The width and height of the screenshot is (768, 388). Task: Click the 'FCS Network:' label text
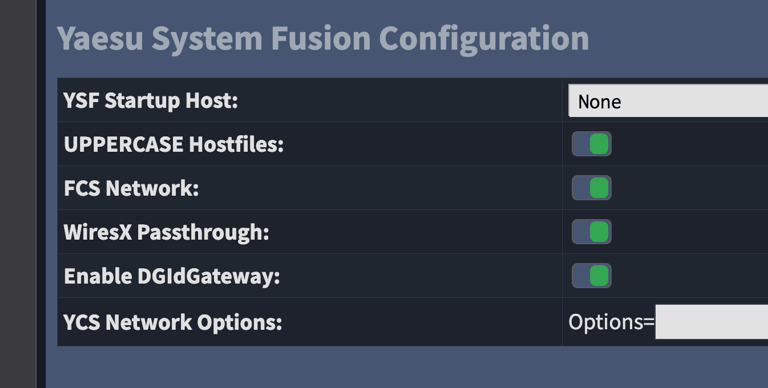coord(131,188)
